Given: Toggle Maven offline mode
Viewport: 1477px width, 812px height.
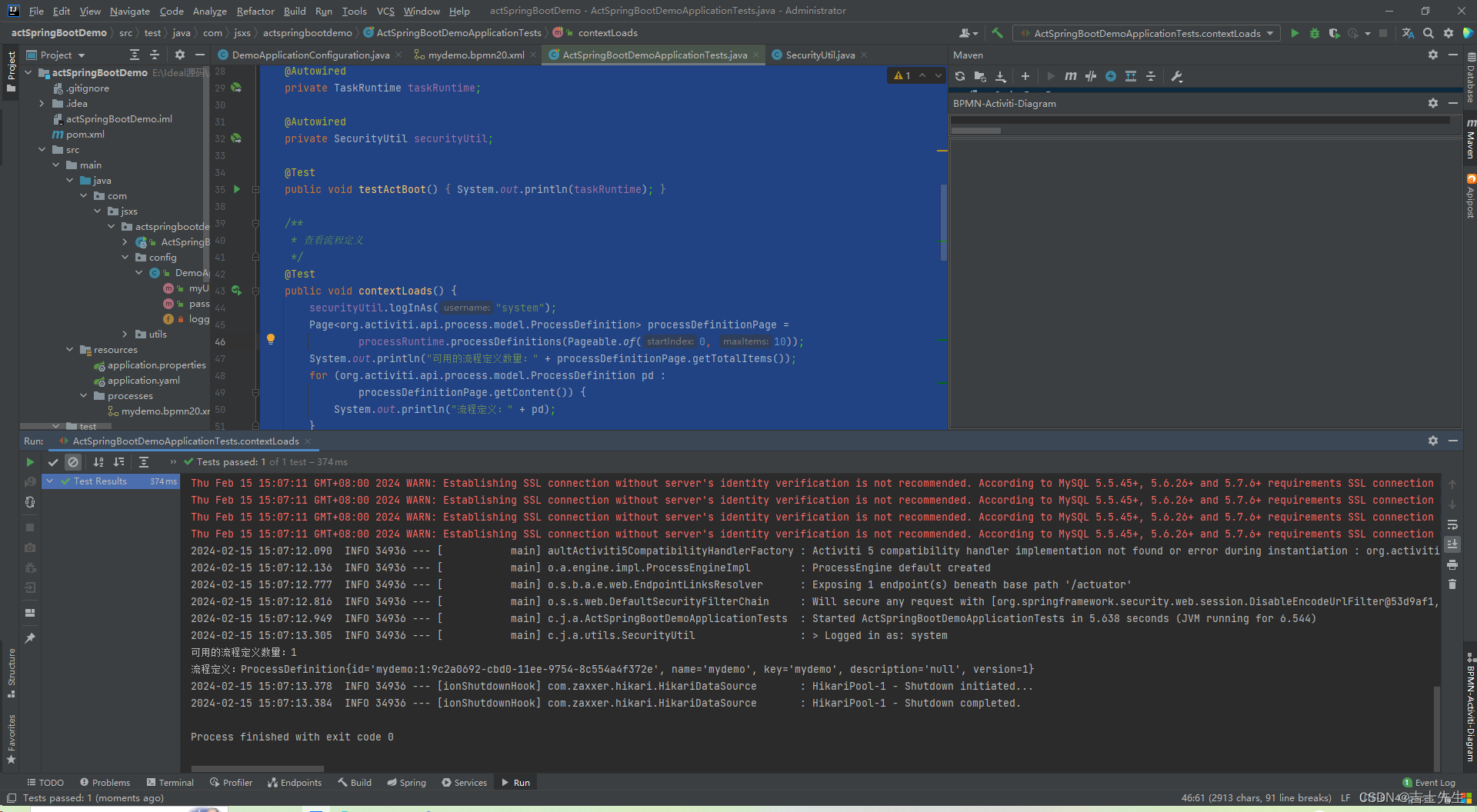Looking at the screenshot, I should [1091, 76].
